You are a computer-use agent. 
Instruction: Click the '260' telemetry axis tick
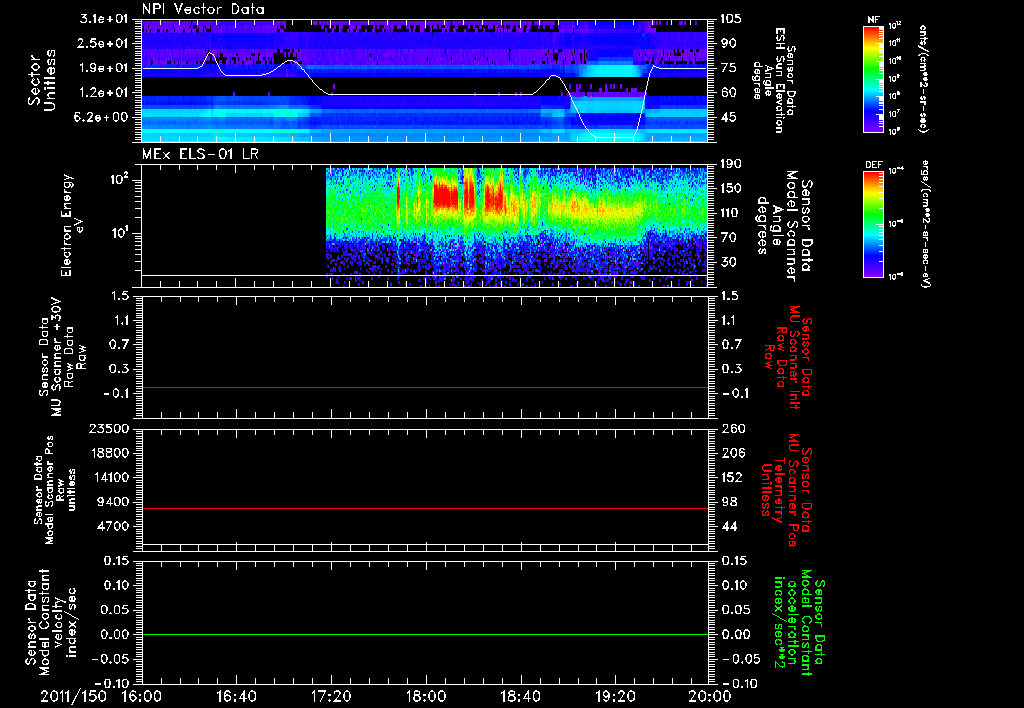pyautogui.click(x=731, y=428)
